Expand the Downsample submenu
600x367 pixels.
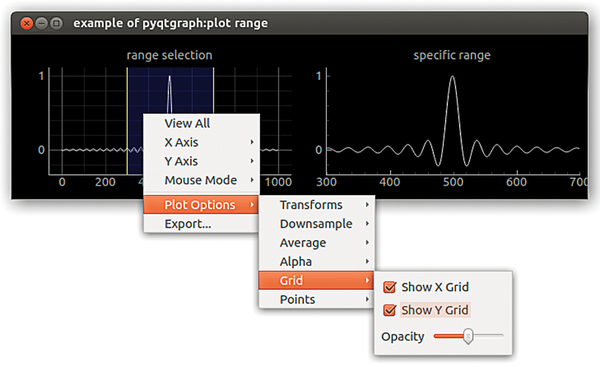coord(317,223)
